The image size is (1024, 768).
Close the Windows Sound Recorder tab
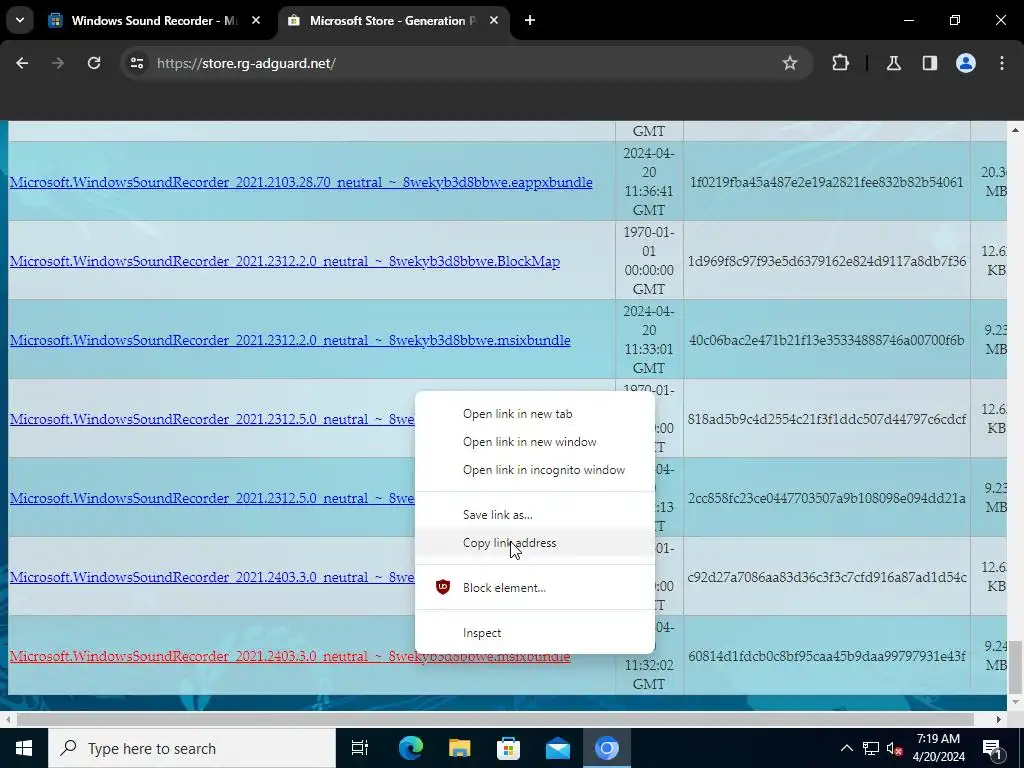coord(256,20)
